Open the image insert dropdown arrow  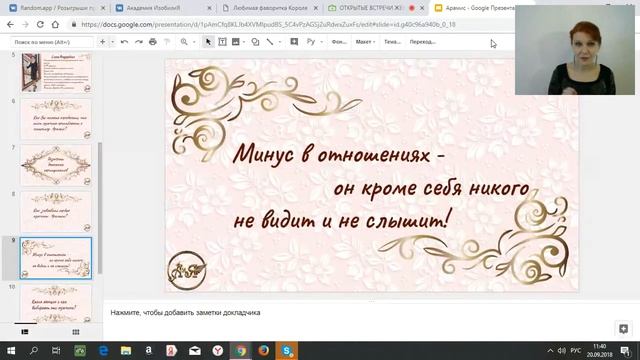244,42
